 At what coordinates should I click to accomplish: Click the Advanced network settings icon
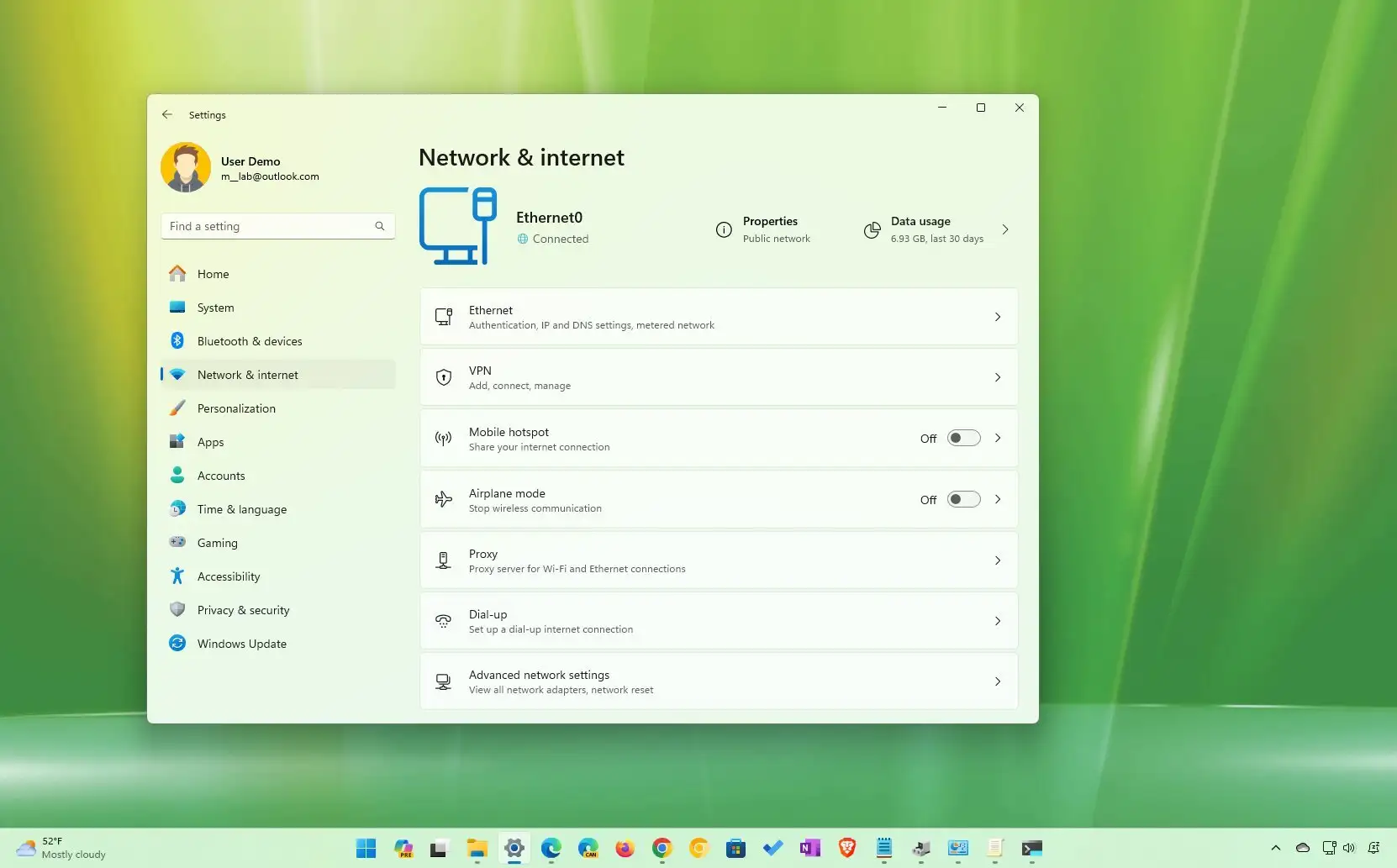444,681
